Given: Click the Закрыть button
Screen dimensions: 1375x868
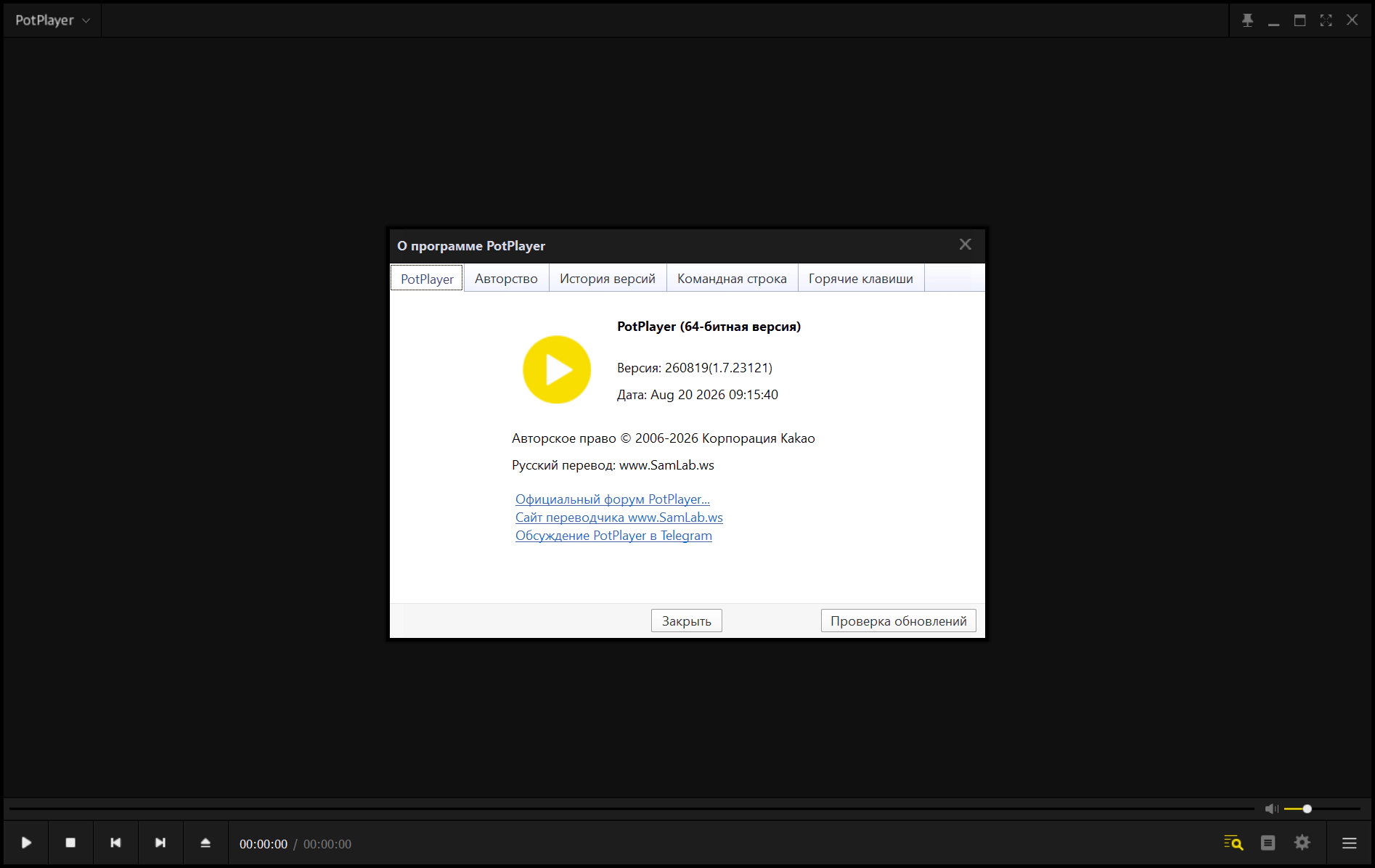Looking at the screenshot, I should 687,621.
